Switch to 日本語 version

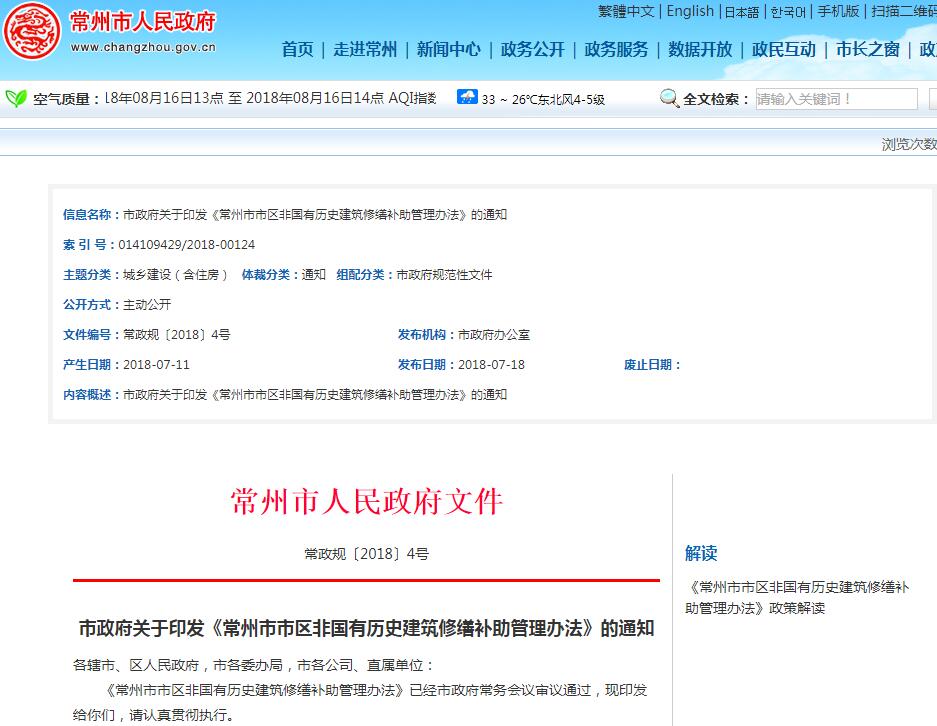tap(742, 12)
